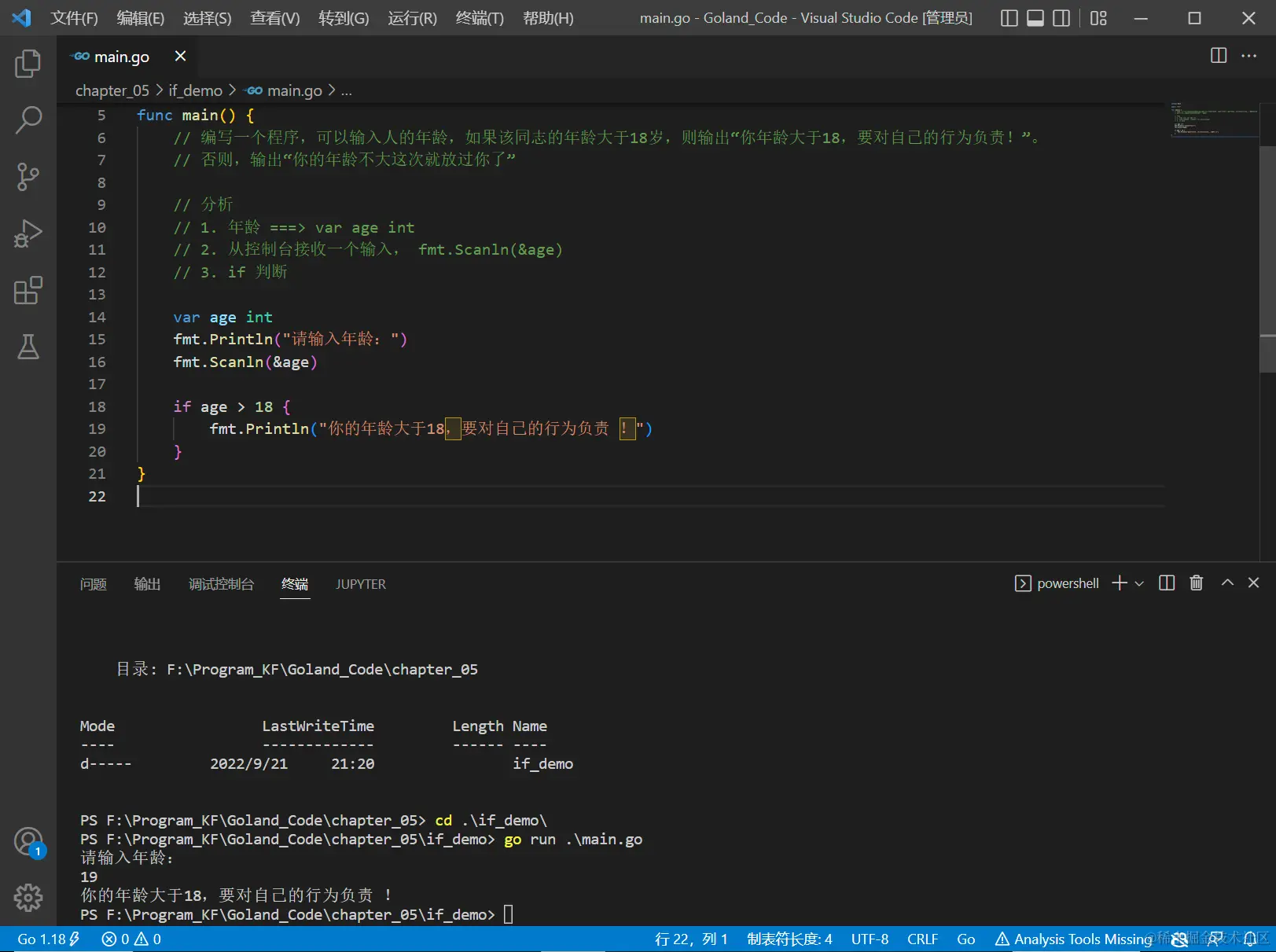Expand the new terminal launch profile dropdown
1276x952 pixels.
click(1139, 583)
